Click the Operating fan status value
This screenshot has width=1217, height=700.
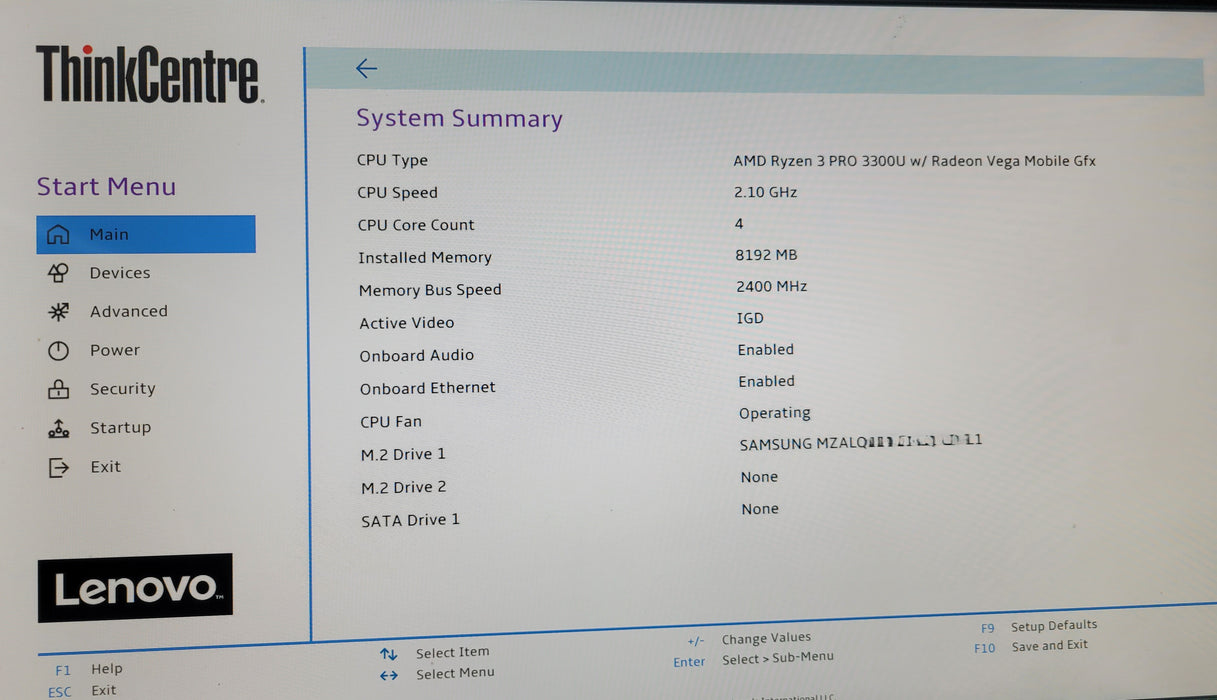pyautogui.click(x=775, y=413)
